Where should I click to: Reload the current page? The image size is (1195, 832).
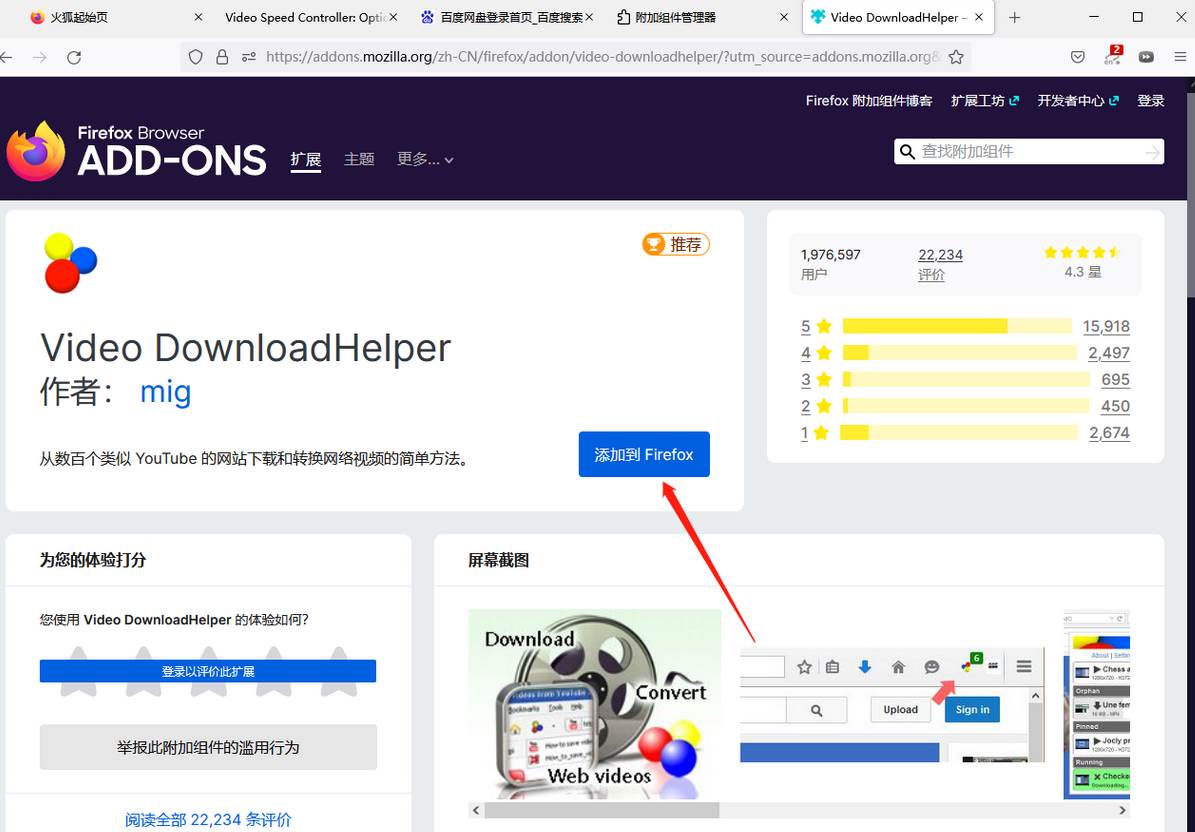click(x=74, y=57)
